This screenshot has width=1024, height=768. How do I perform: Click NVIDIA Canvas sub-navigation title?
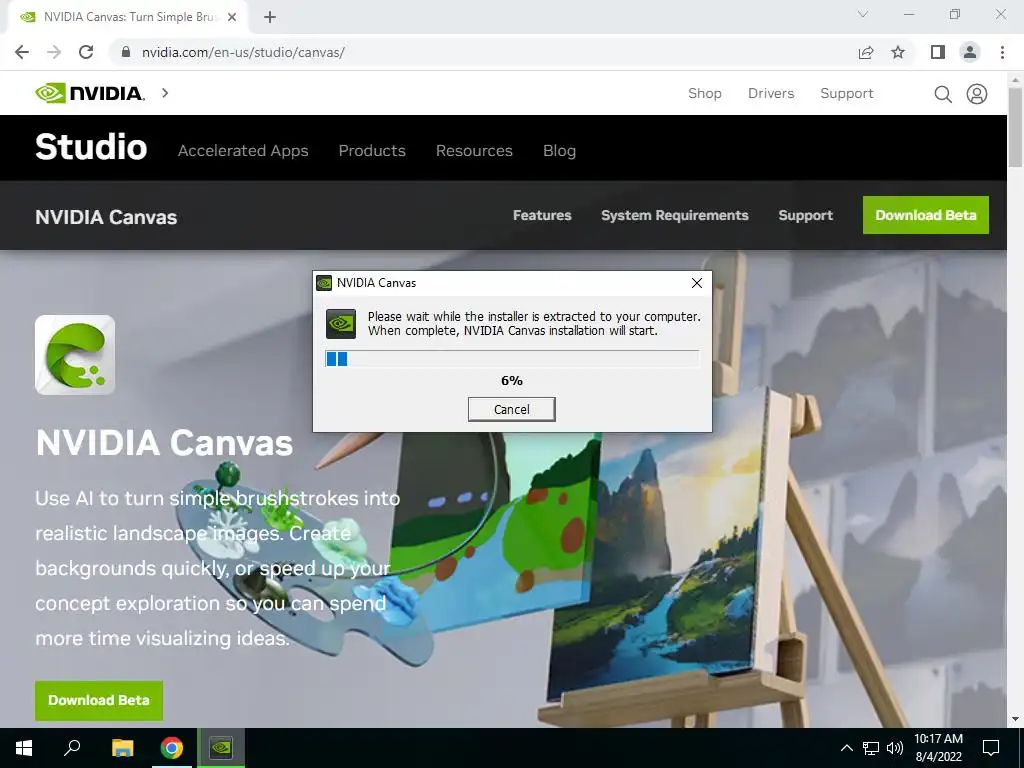pos(106,217)
